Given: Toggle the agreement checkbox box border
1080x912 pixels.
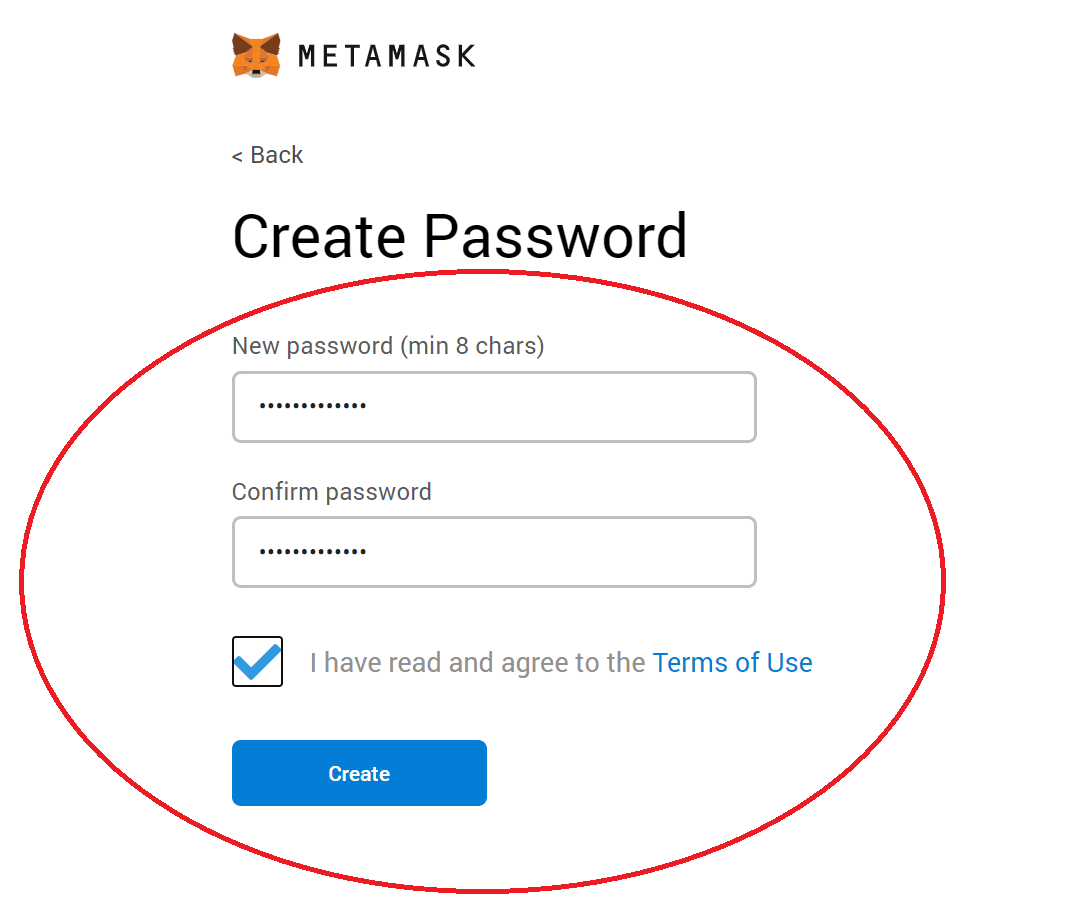Looking at the screenshot, I should pos(258,661).
